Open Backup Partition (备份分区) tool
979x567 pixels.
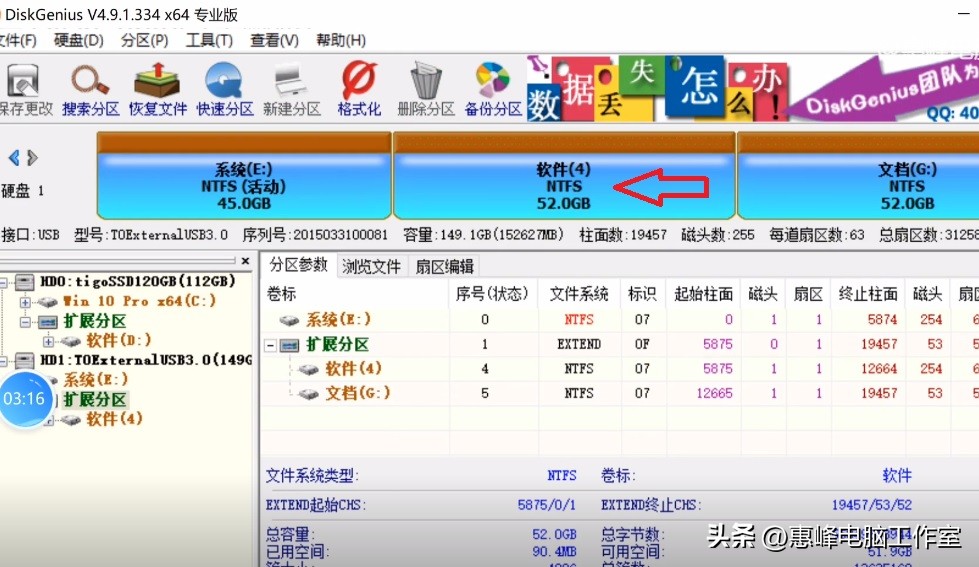point(493,91)
